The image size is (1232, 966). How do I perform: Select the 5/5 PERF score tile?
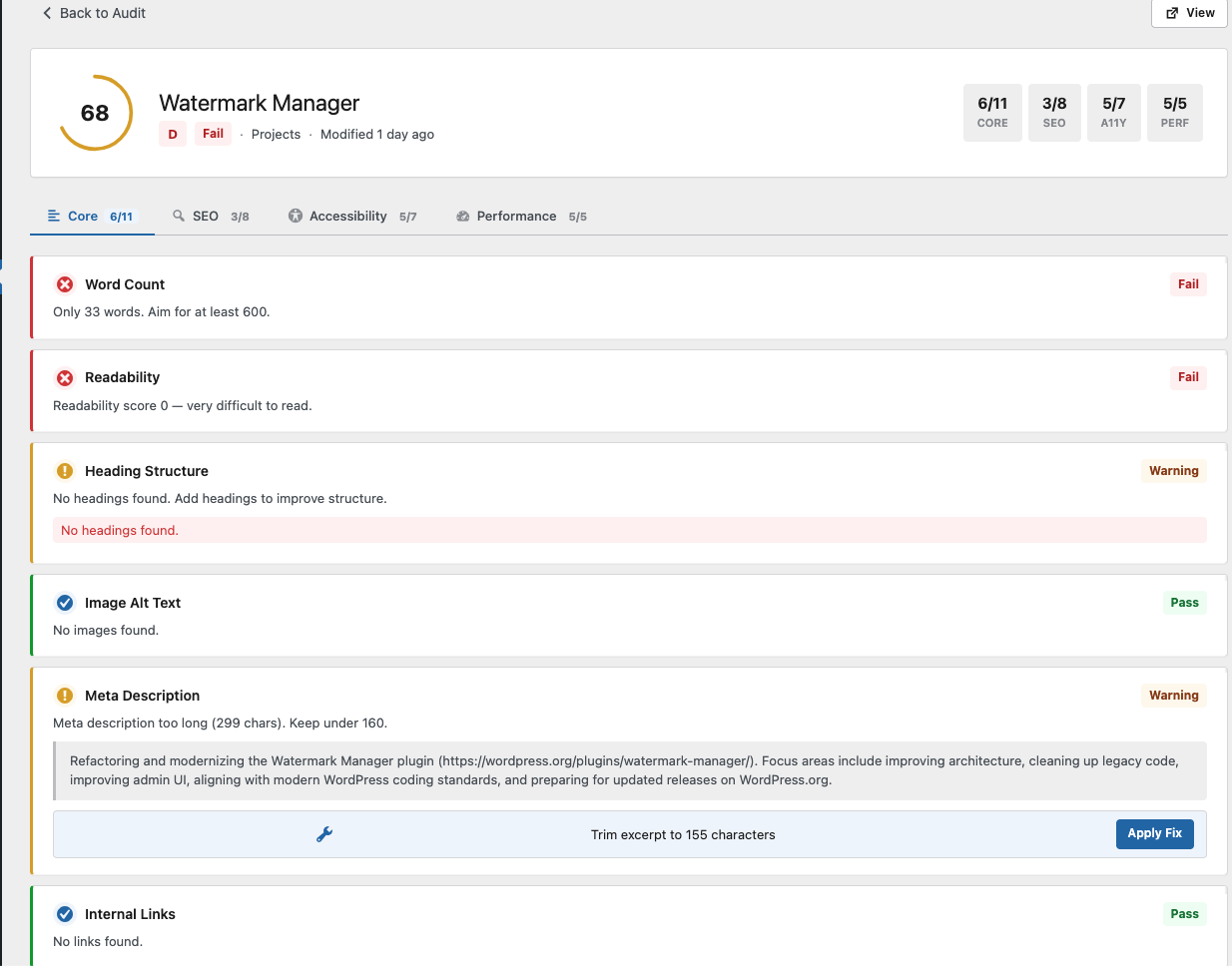(1175, 113)
